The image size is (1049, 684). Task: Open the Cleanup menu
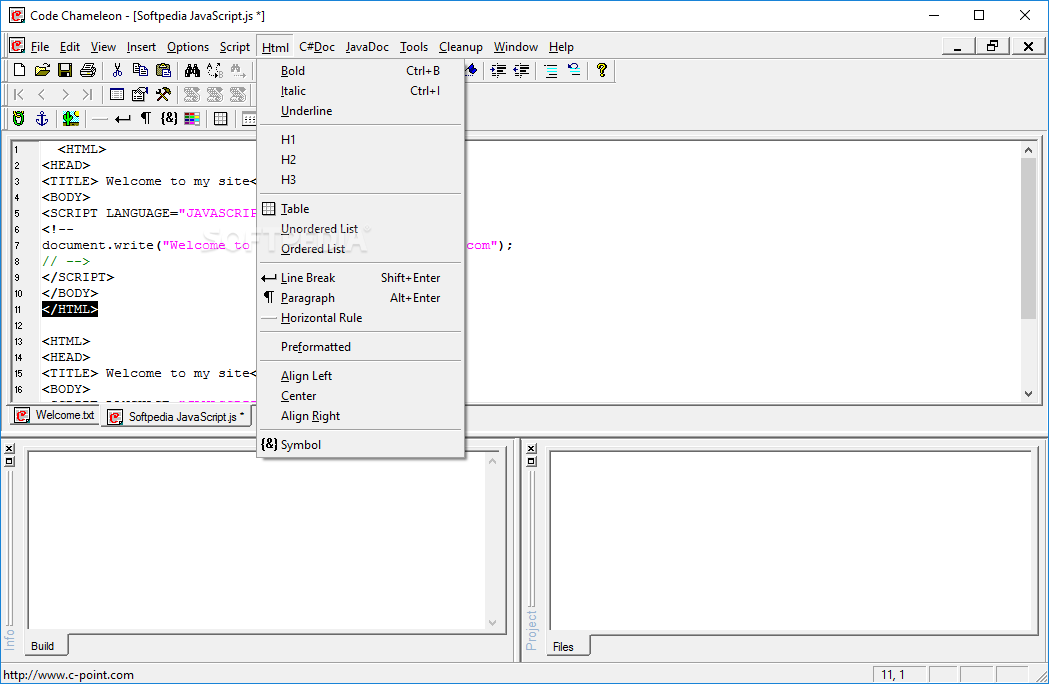tap(461, 47)
